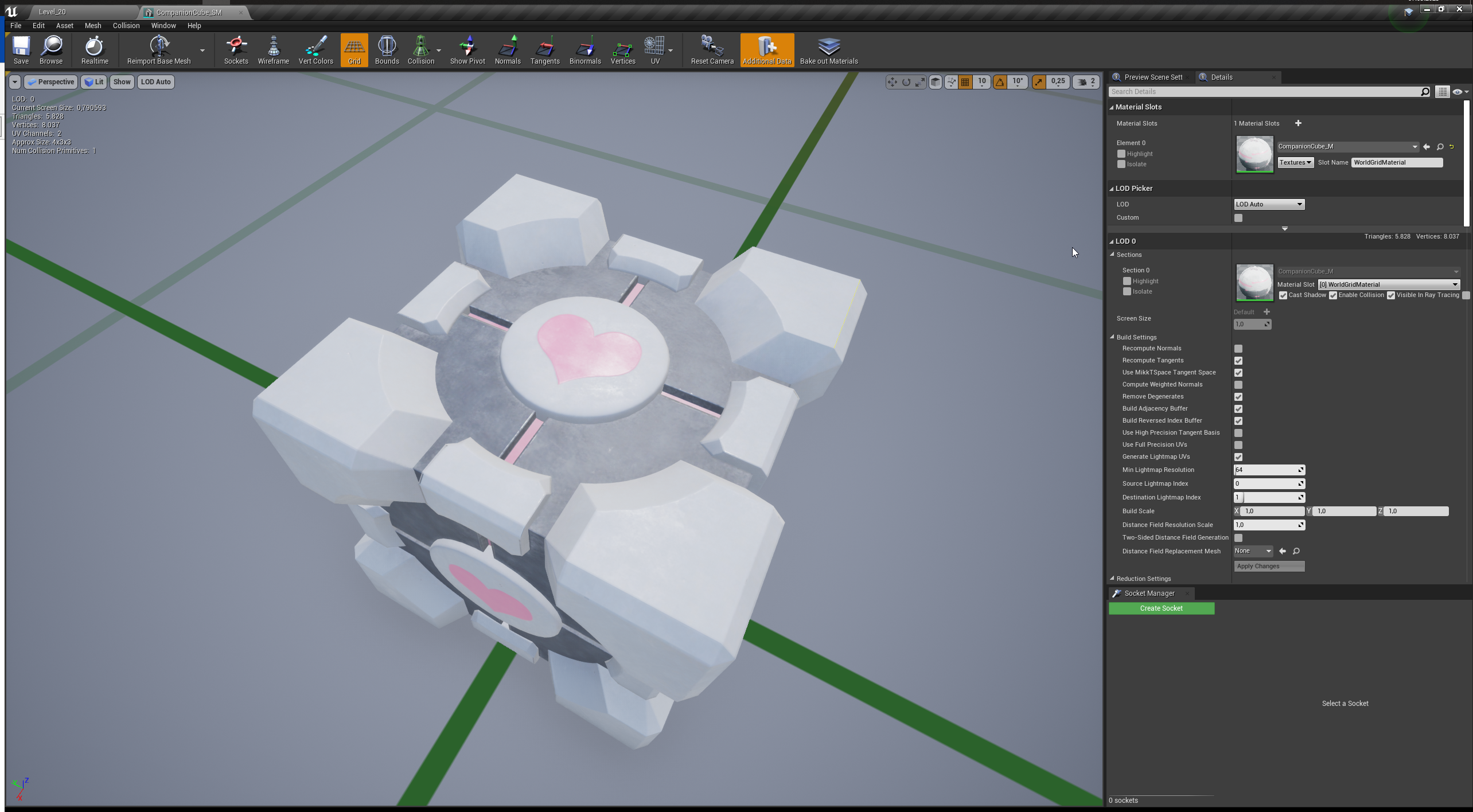This screenshot has width=1473, height=812.
Task: Toggle Bounds display
Action: [x=387, y=50]
